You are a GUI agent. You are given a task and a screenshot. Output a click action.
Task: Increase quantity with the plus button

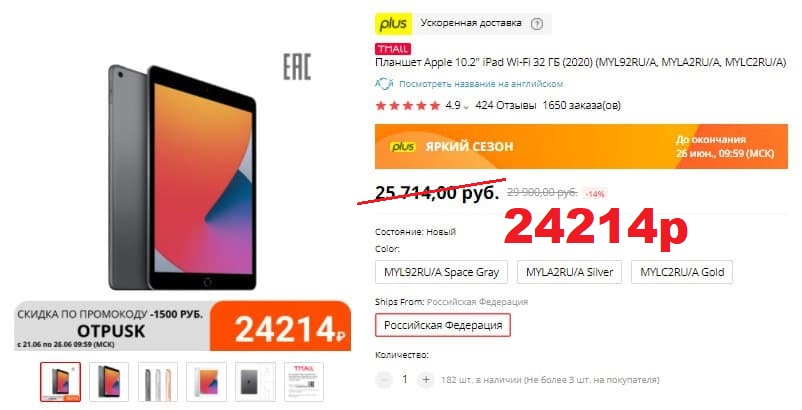426,380
